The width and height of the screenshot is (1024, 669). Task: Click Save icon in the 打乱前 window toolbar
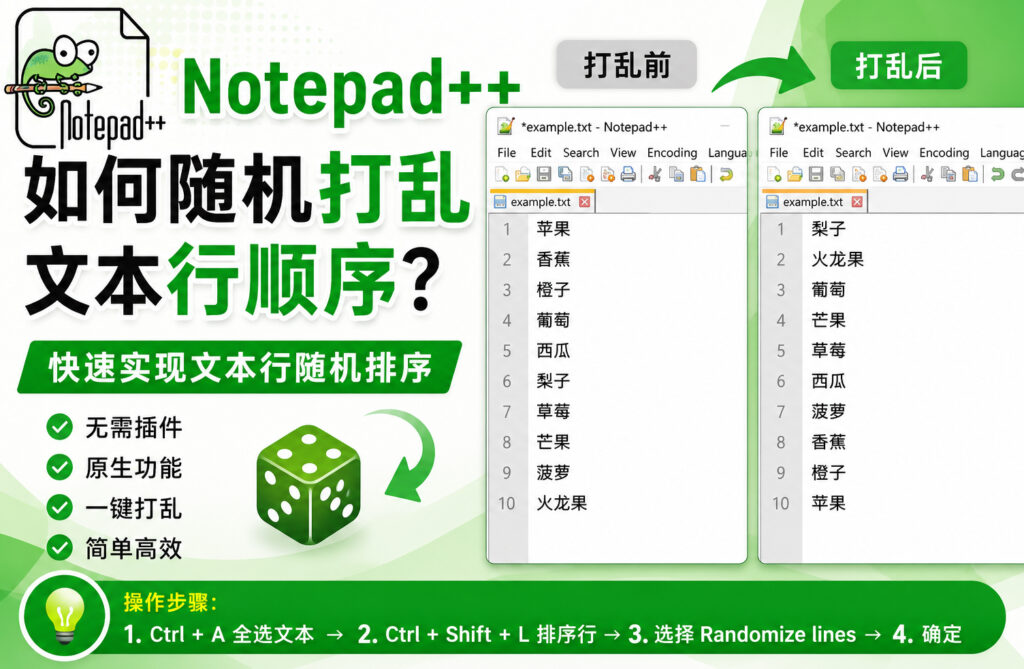[544, 174]
